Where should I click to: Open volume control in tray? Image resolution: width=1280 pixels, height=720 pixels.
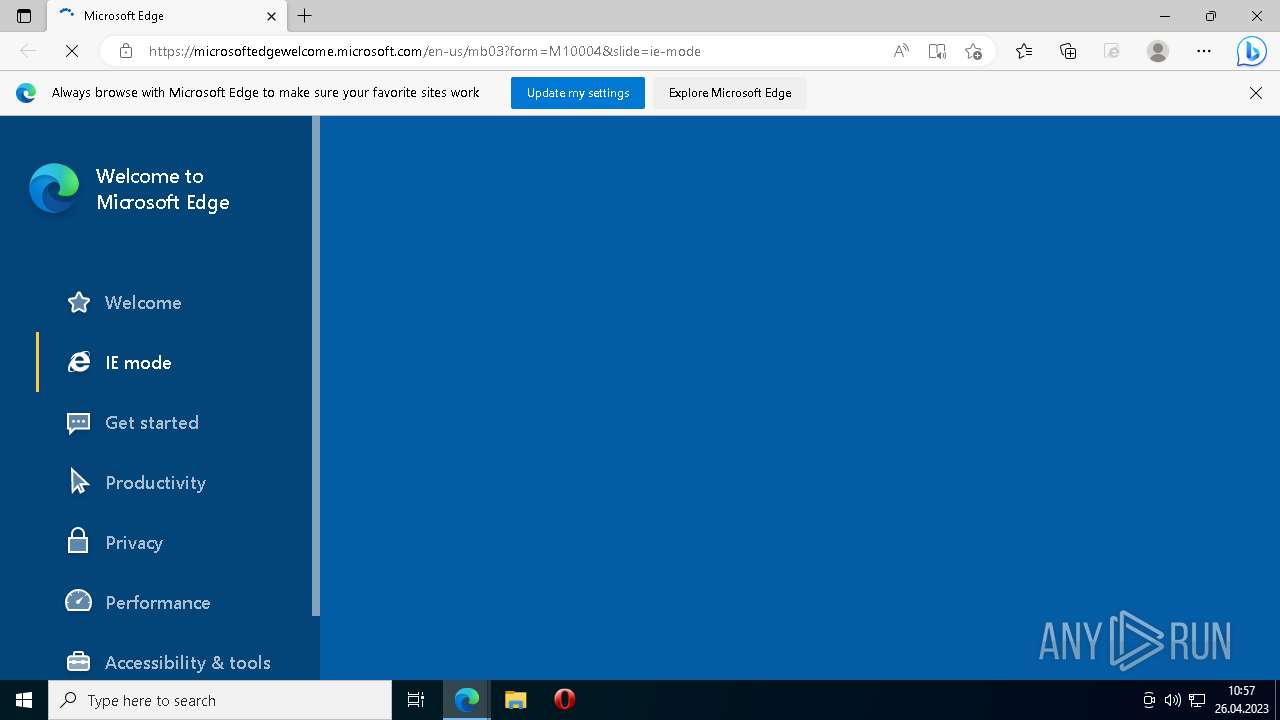tap(1172, 700)
